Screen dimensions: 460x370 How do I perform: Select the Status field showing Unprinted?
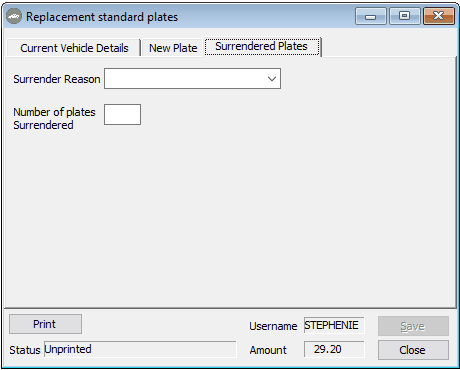pyautogui.click(x=140, y=349)
